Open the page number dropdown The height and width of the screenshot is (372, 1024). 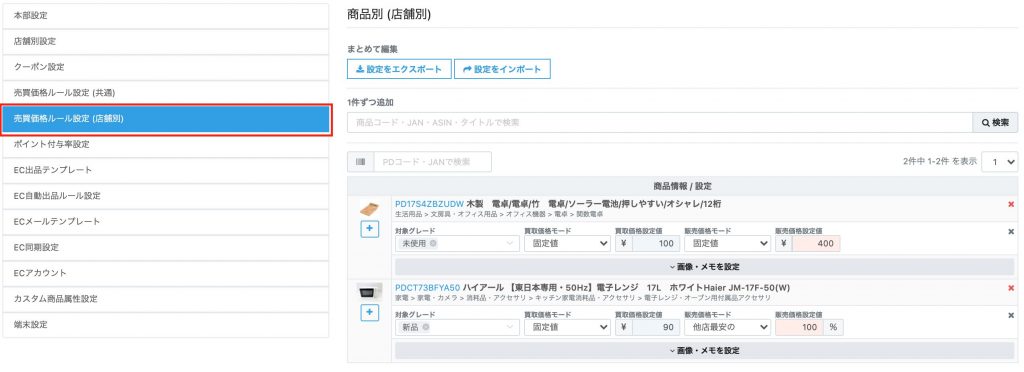click(999, 162)
